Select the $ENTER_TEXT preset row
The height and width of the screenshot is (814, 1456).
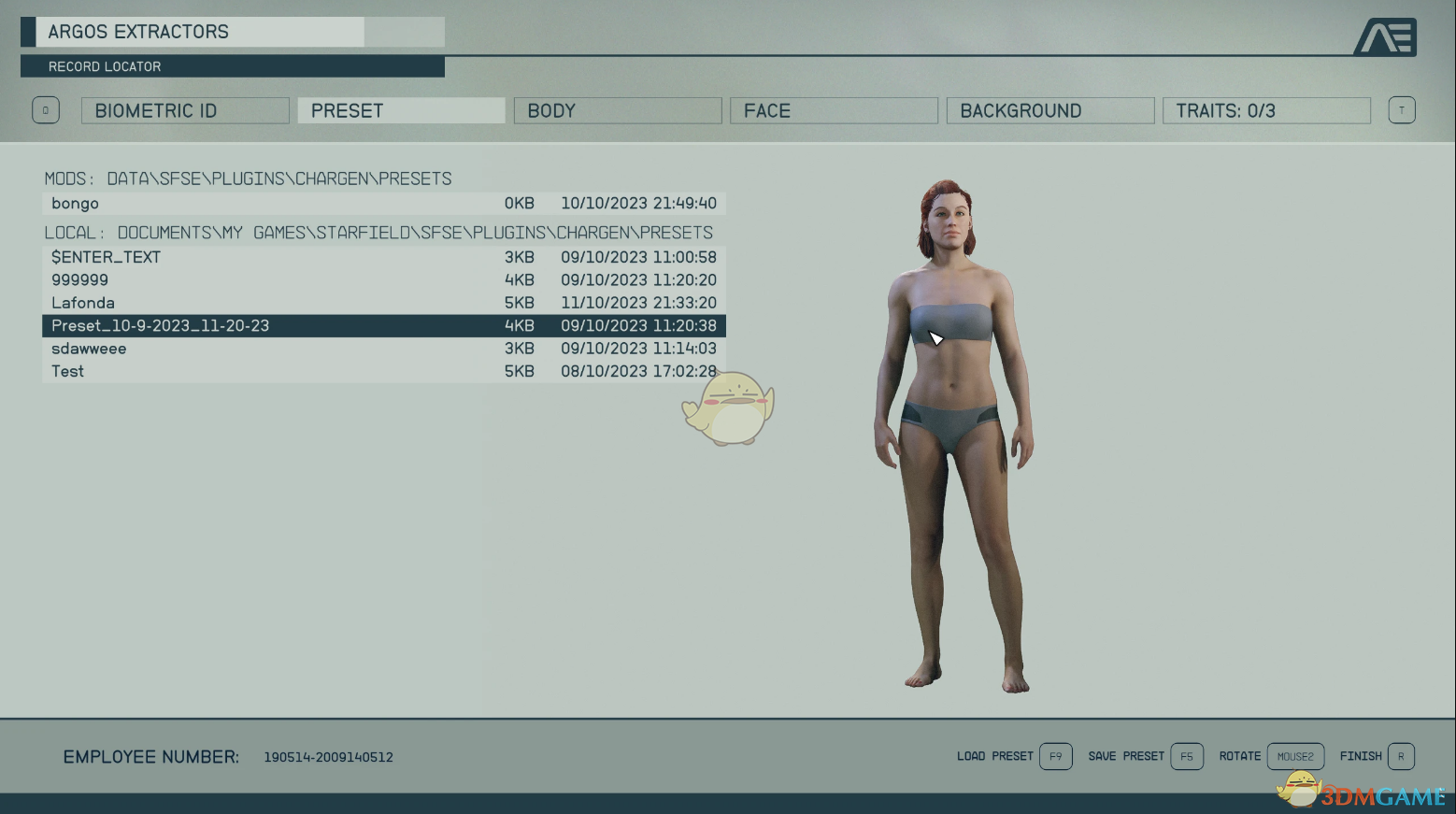(x=384, y=257)
